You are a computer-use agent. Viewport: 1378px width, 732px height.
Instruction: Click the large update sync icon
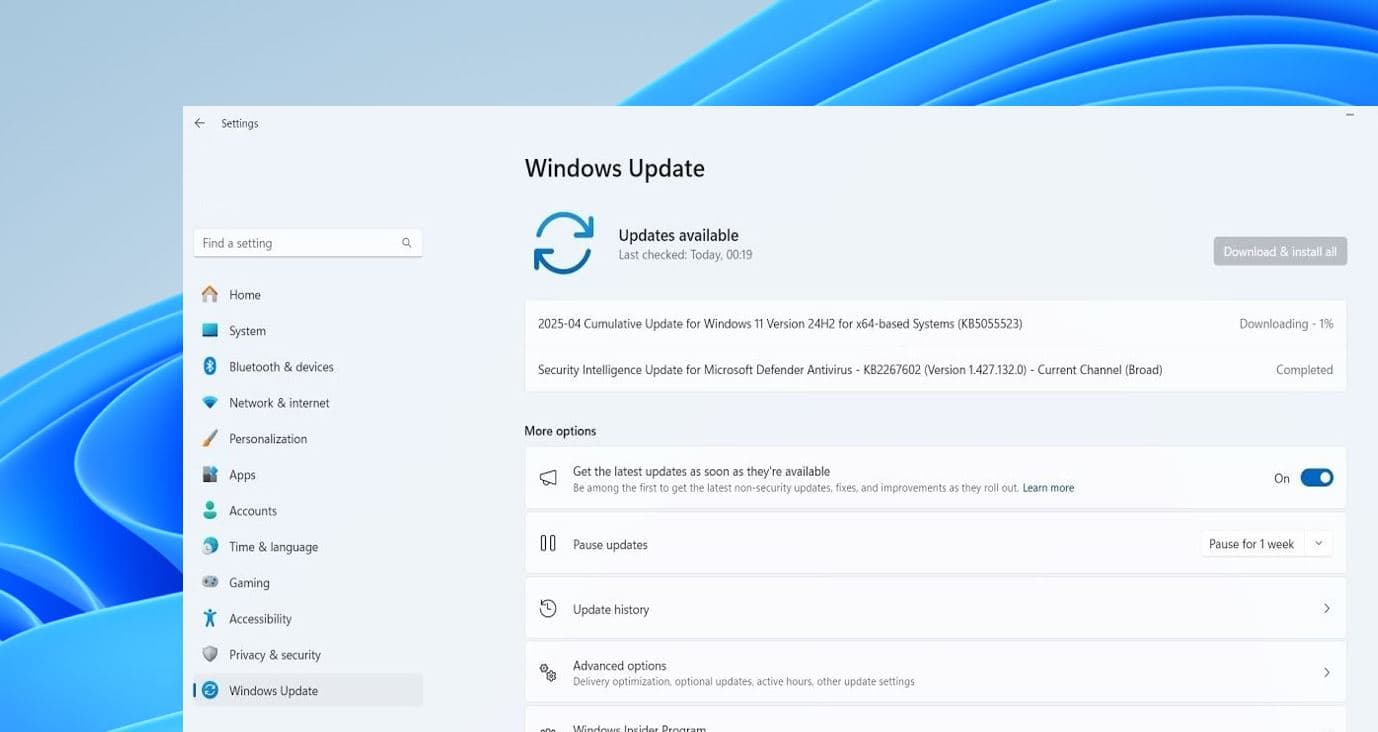click(564, 243)
